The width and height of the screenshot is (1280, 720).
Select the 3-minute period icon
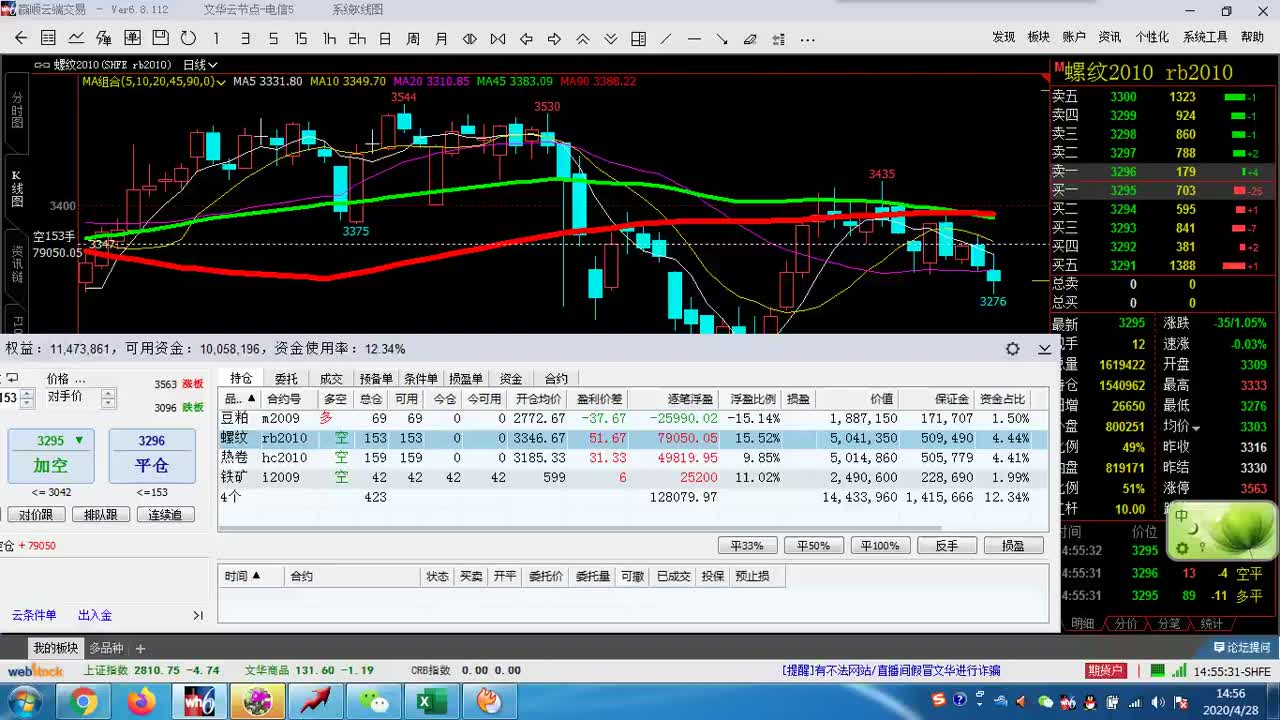(245, 38)
